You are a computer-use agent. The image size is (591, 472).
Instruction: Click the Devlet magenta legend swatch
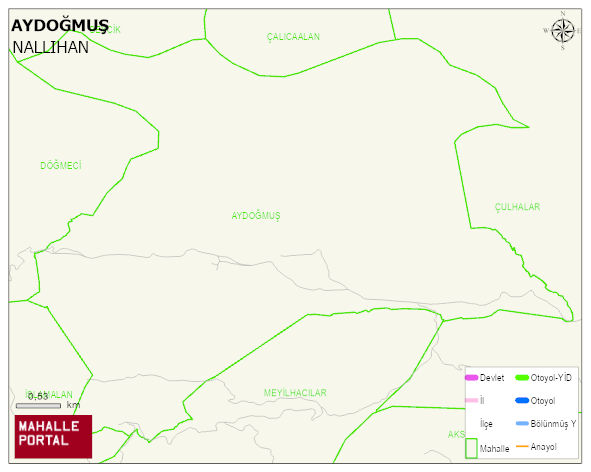[471, 378]
